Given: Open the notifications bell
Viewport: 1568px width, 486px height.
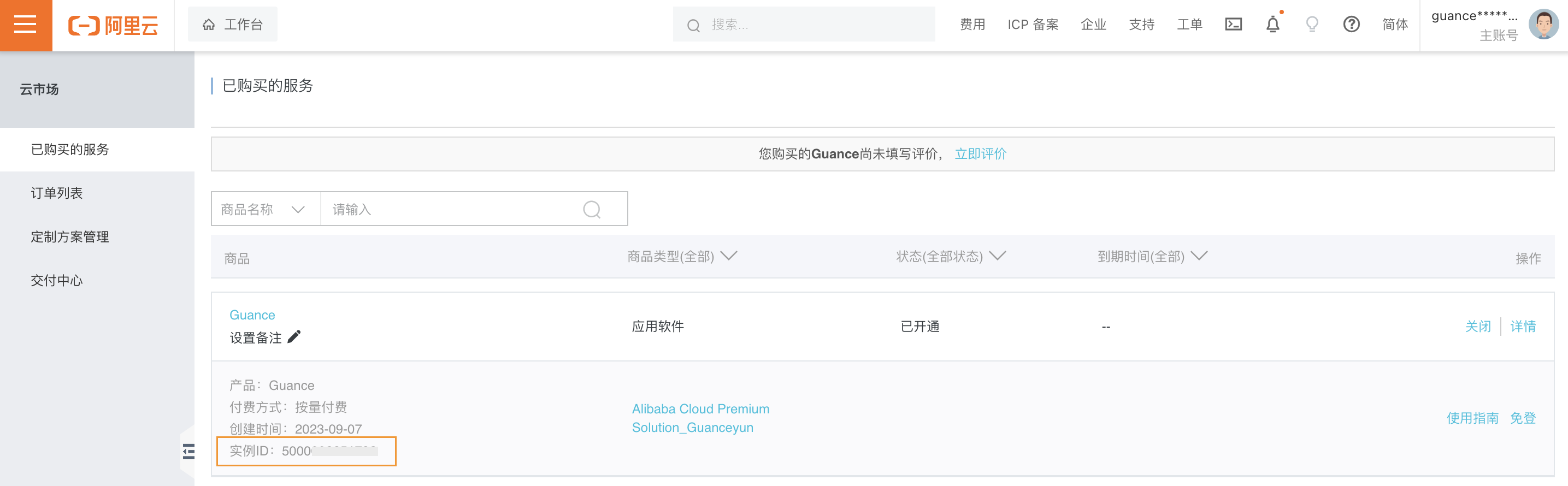Looking at the screenshot, I should click(1273, 25).
